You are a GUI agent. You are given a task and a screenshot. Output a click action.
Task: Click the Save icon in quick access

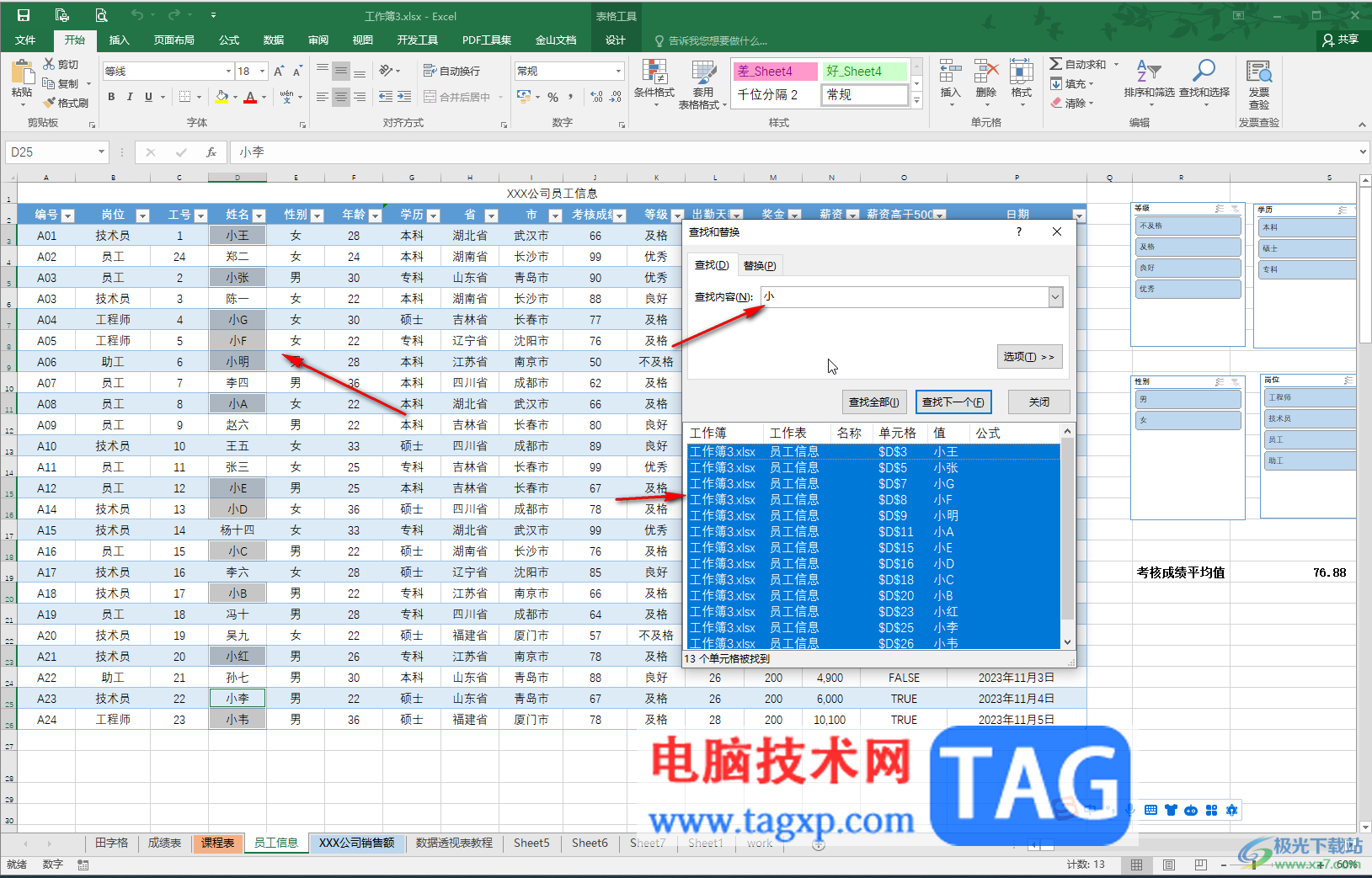(24, 15)
